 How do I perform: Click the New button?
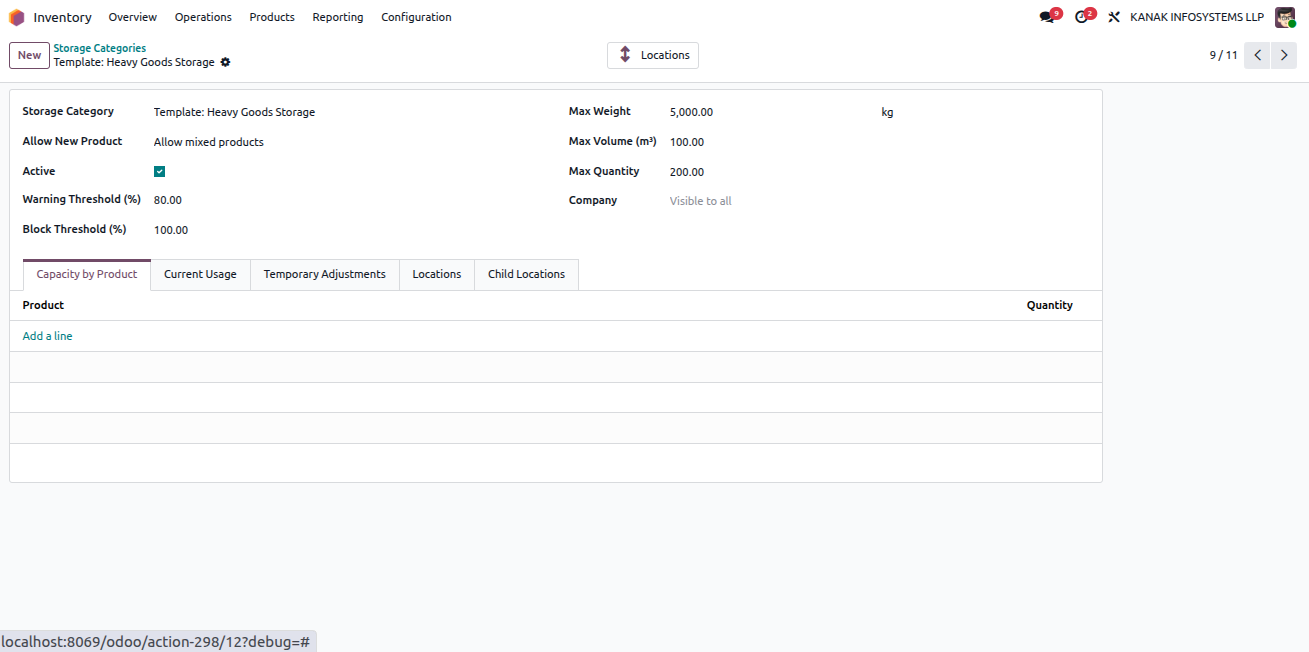point(29,55)
